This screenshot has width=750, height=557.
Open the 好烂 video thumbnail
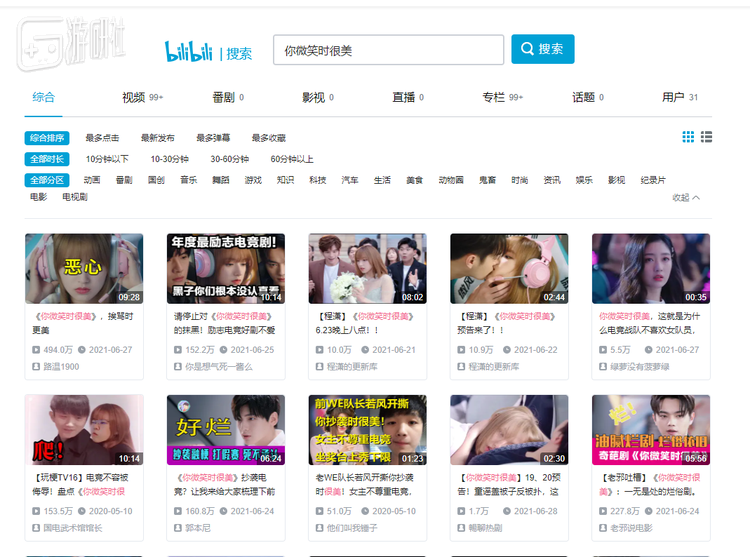(x=225, y=430)
